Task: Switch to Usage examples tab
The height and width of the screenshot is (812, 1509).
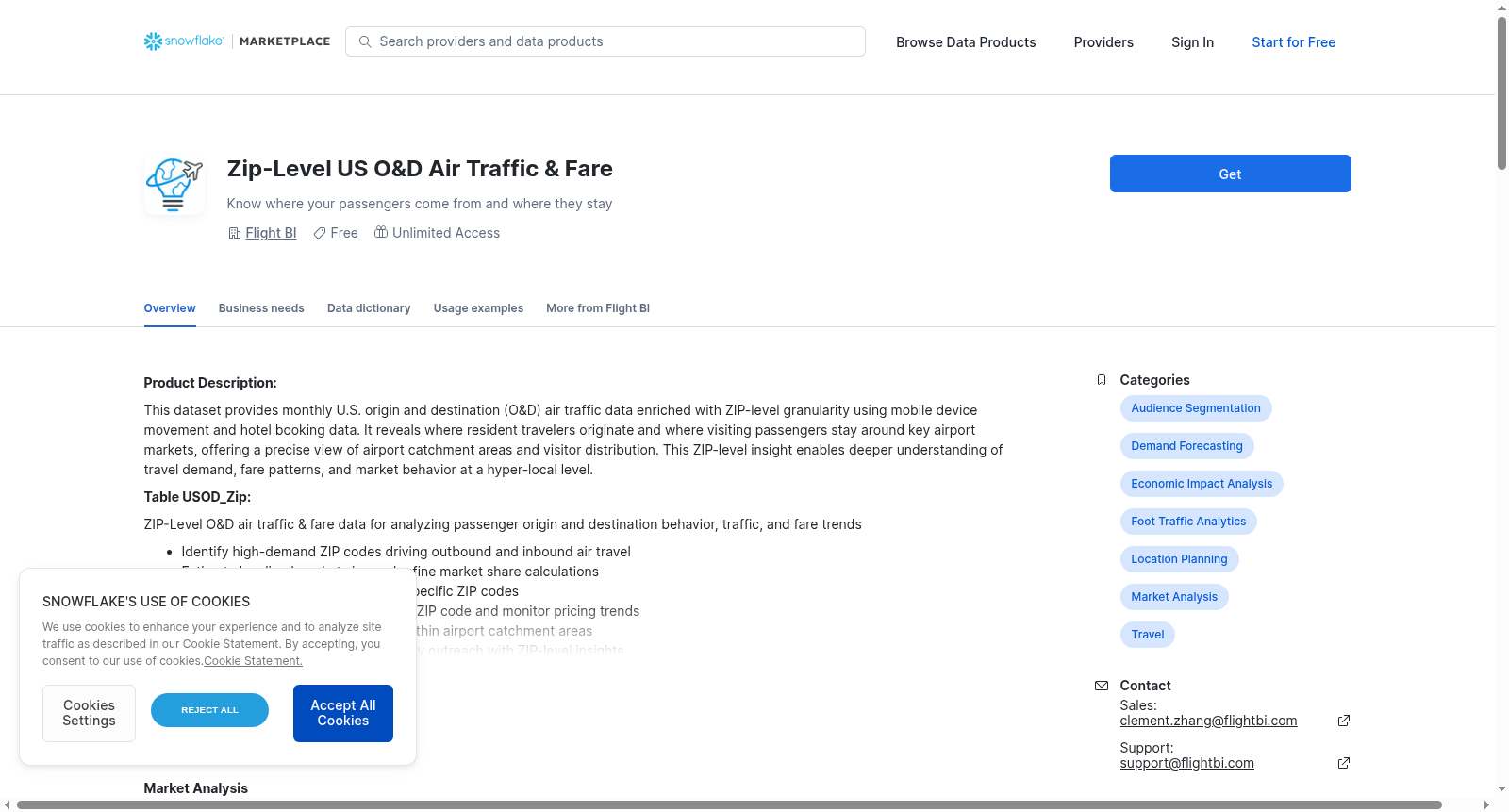Action: coord(478,308)
